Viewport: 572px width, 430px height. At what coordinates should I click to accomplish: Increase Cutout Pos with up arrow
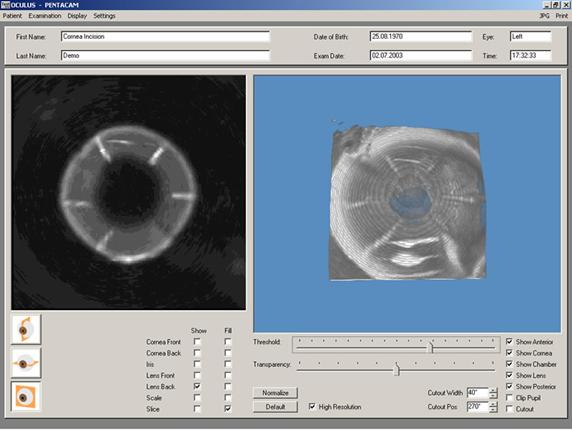pyautogui.click(x=493, y=404)
